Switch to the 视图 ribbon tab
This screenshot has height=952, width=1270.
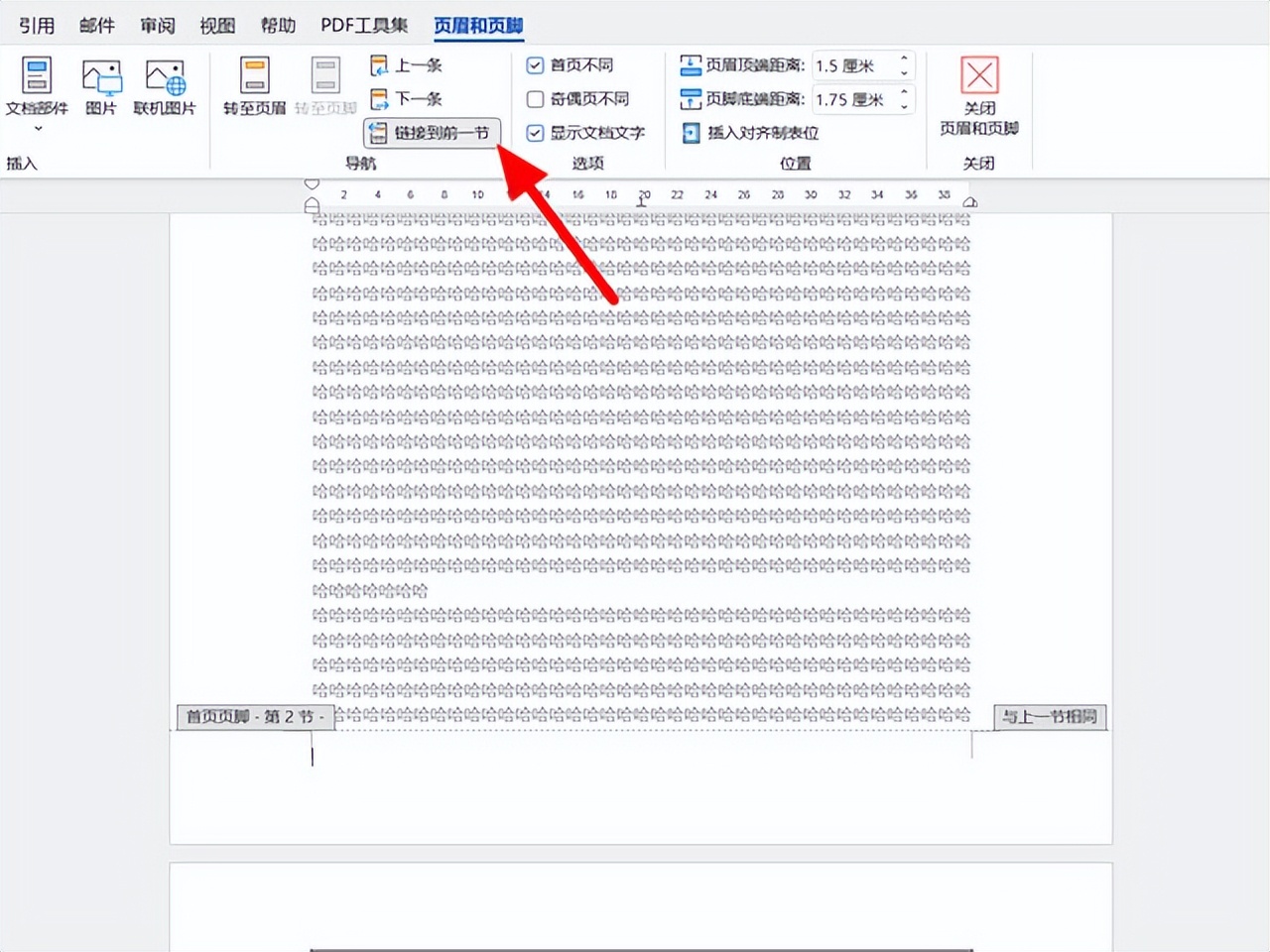[216, 25]
